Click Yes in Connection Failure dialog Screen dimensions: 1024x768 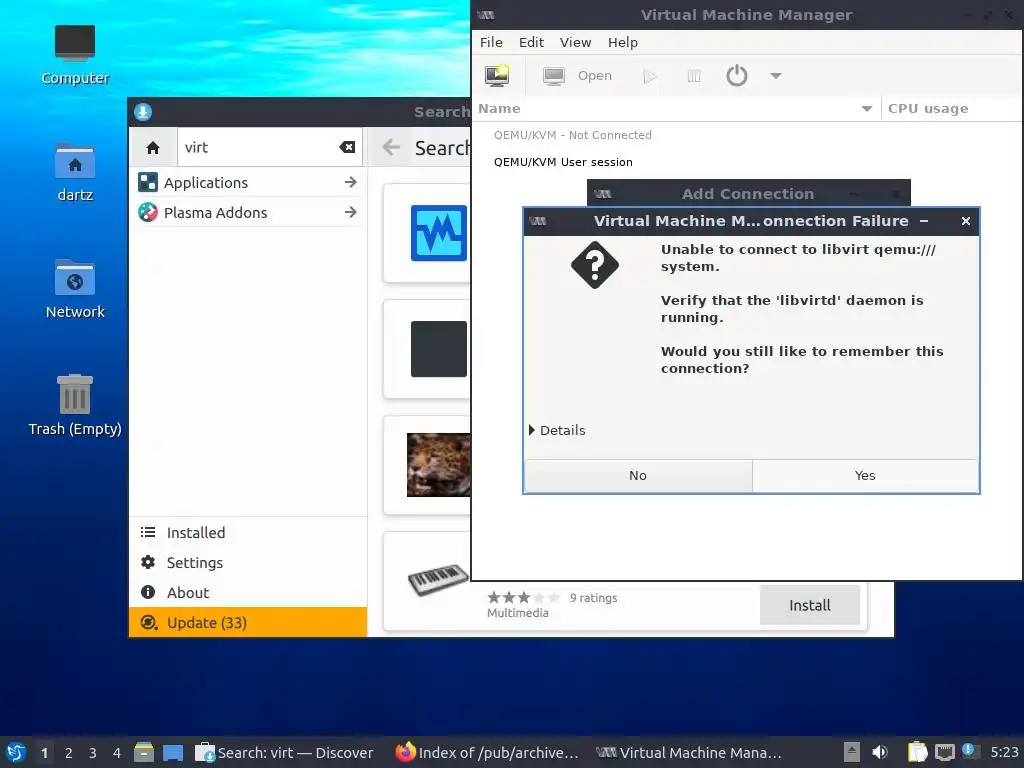pos(865,476)
